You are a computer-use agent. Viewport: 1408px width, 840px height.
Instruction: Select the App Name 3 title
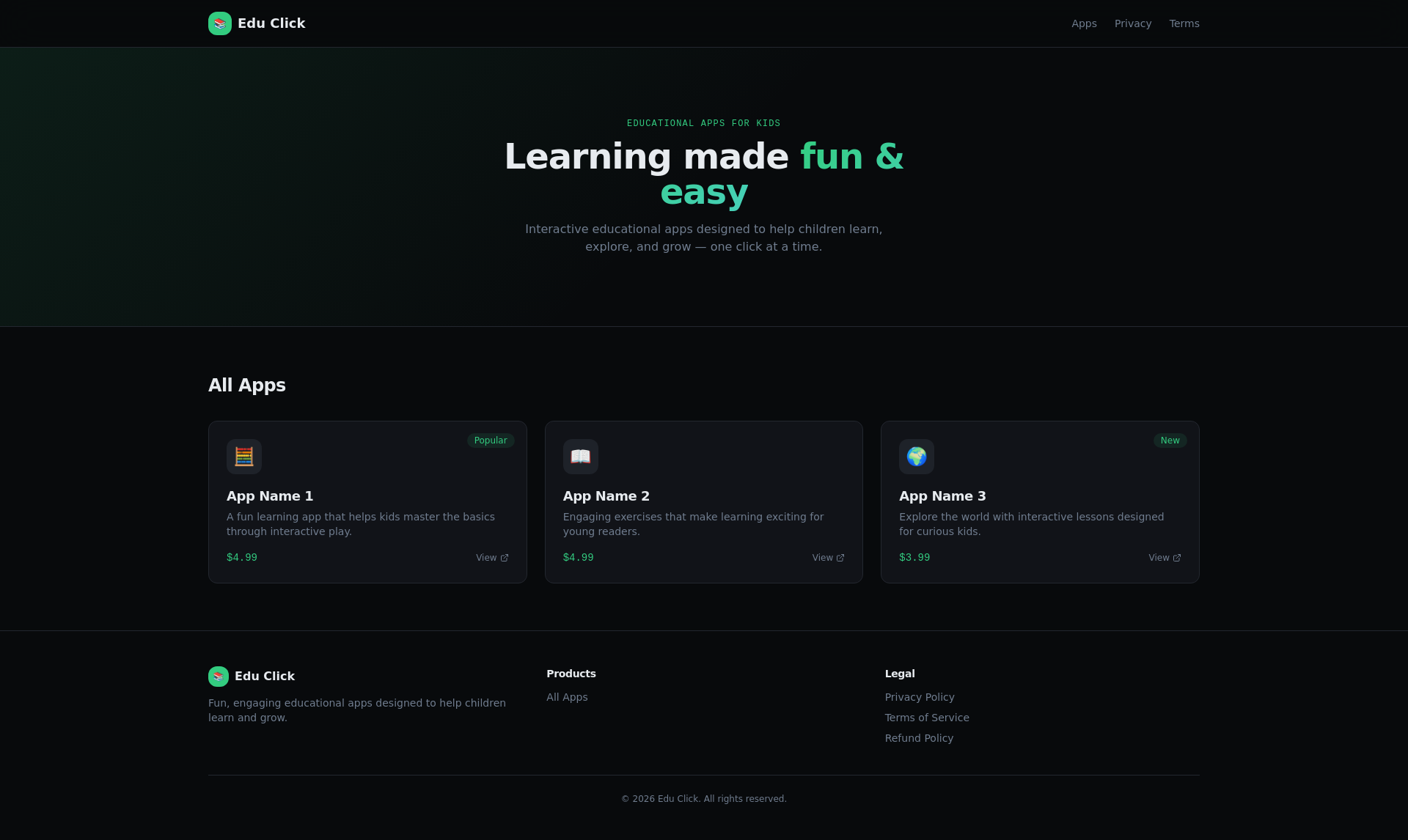point(942,496)
